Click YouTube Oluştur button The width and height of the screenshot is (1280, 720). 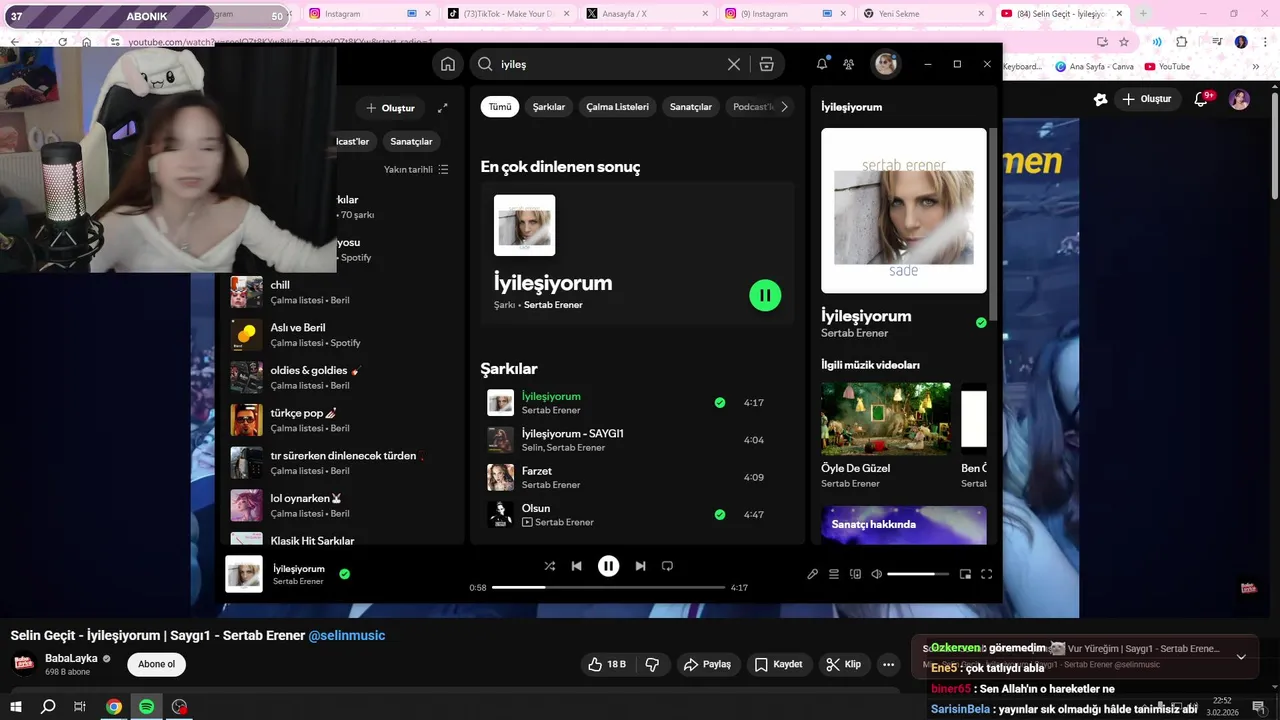(x=1146, y=99)
